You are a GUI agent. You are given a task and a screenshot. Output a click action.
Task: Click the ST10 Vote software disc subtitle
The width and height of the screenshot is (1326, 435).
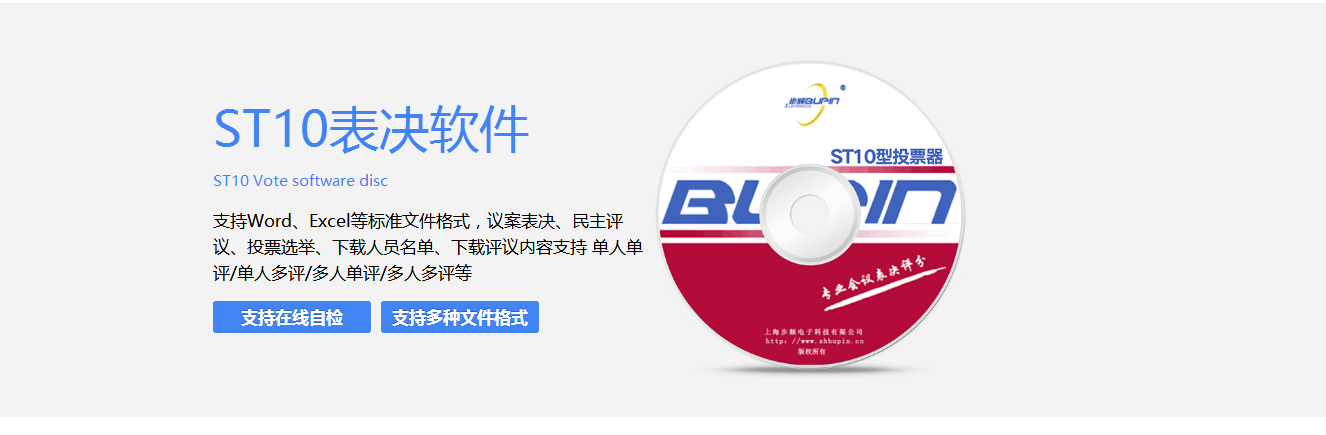[x=300, y=181]
